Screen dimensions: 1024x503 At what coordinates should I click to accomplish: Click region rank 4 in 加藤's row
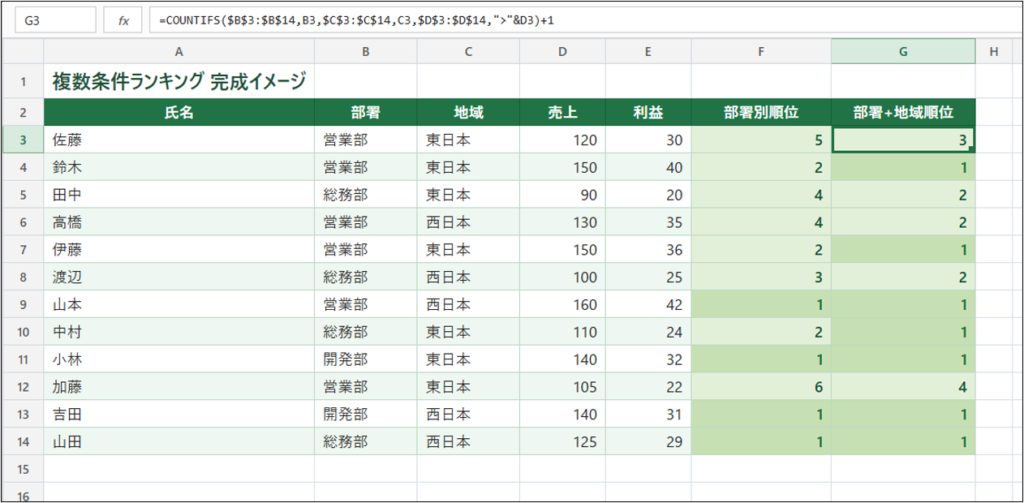[903, 387]
